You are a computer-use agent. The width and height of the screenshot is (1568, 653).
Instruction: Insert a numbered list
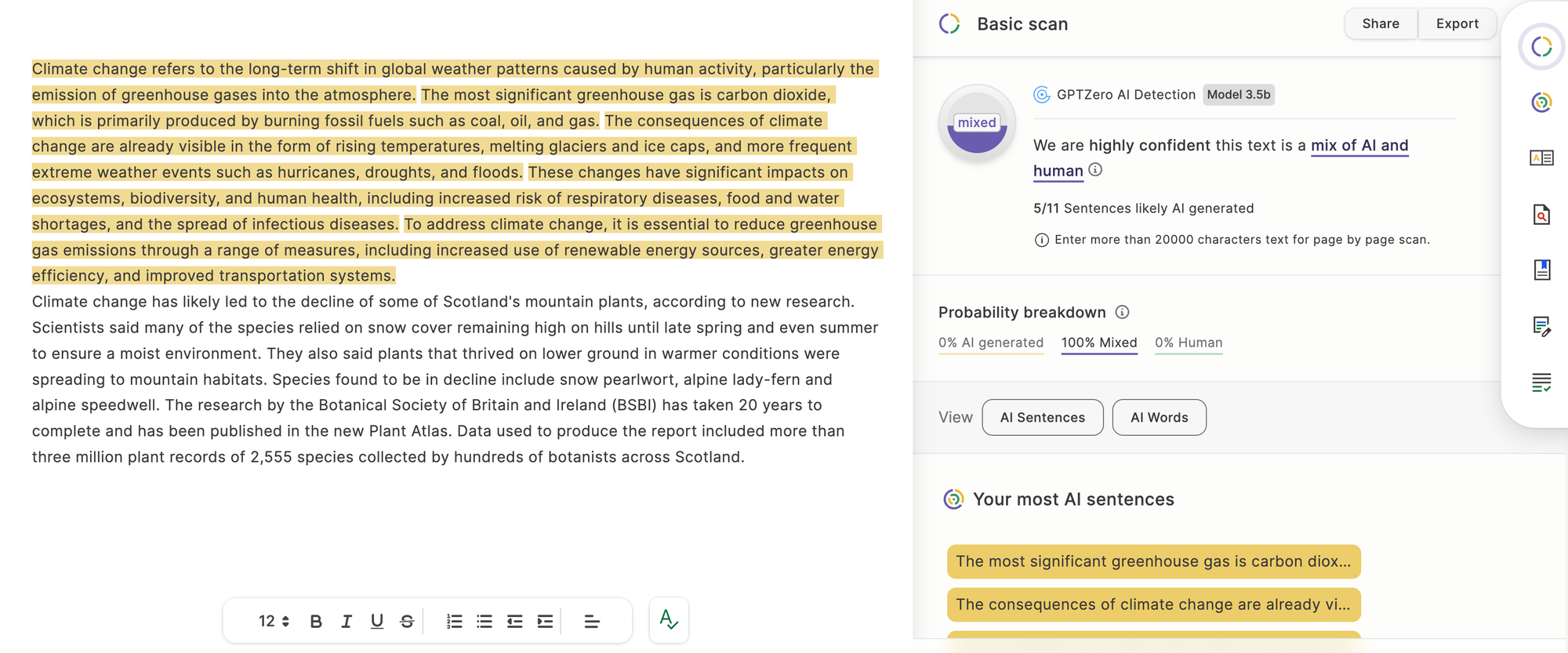coord(455,622)
